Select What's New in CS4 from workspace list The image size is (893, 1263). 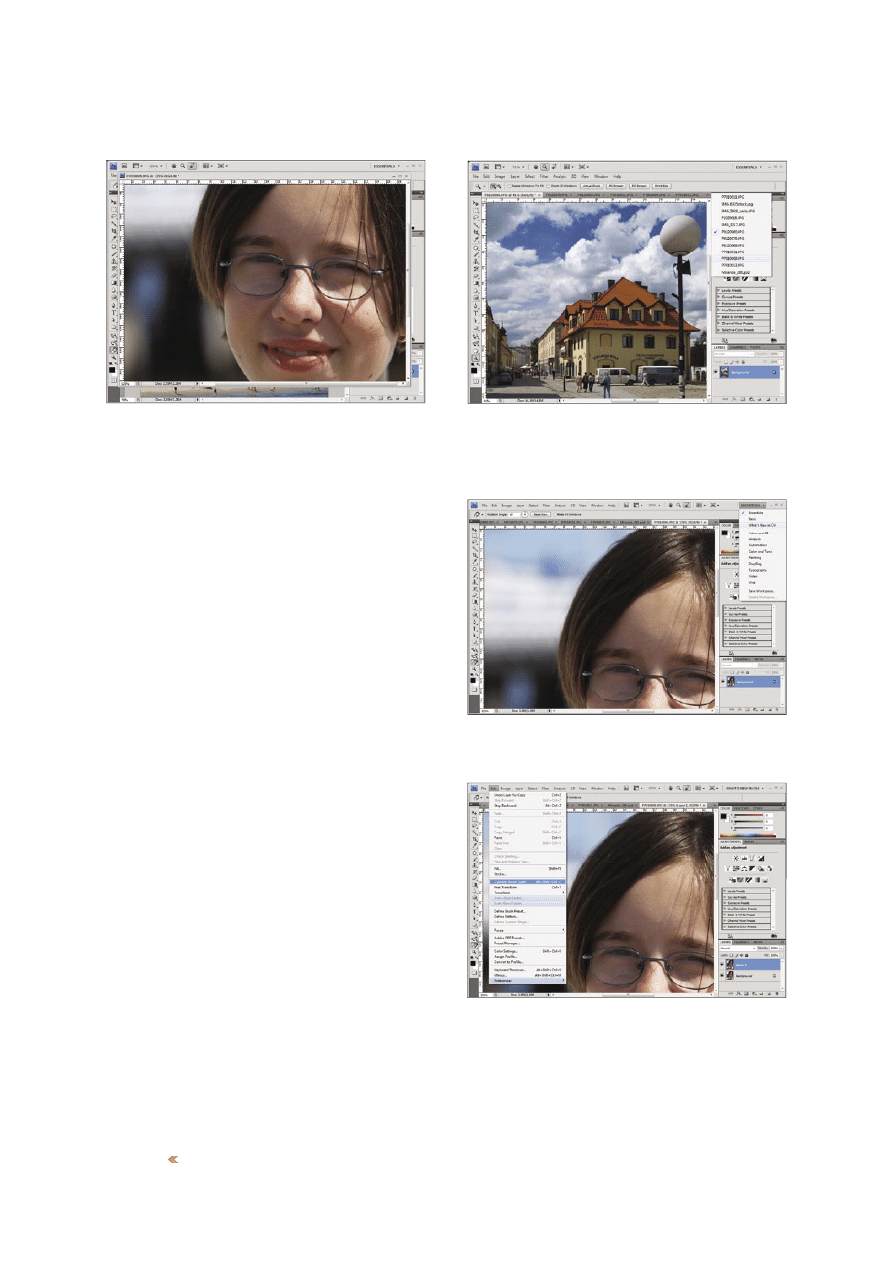click(x=763, y=526)
